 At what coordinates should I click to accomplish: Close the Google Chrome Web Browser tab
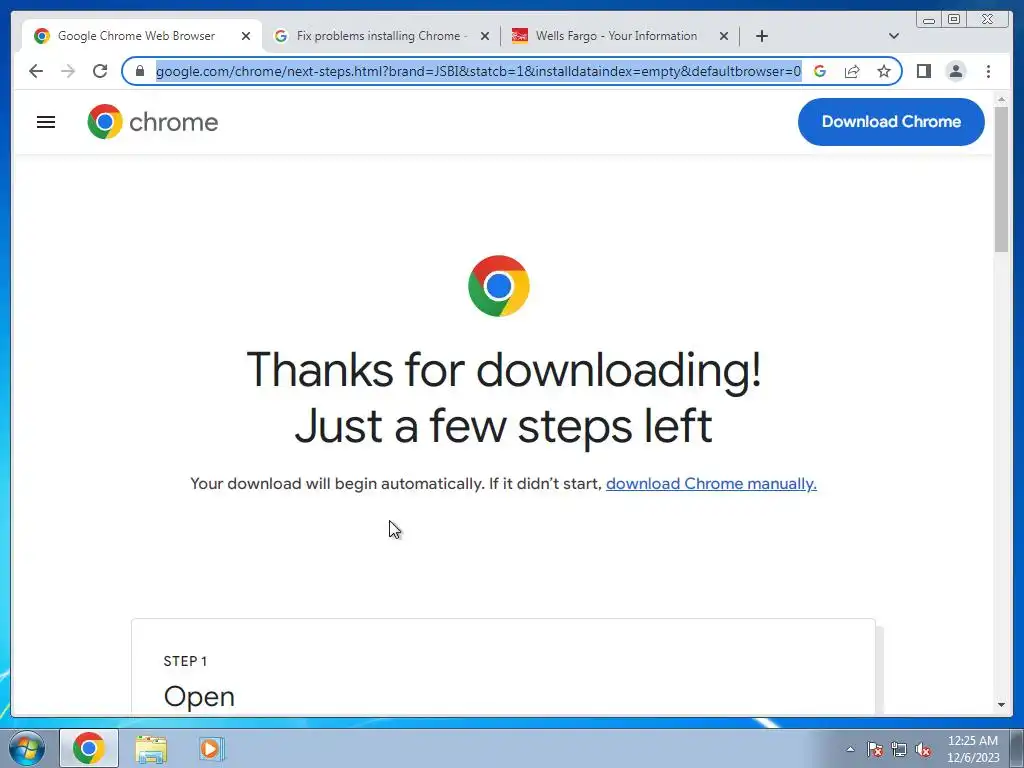tap(246, 36)
